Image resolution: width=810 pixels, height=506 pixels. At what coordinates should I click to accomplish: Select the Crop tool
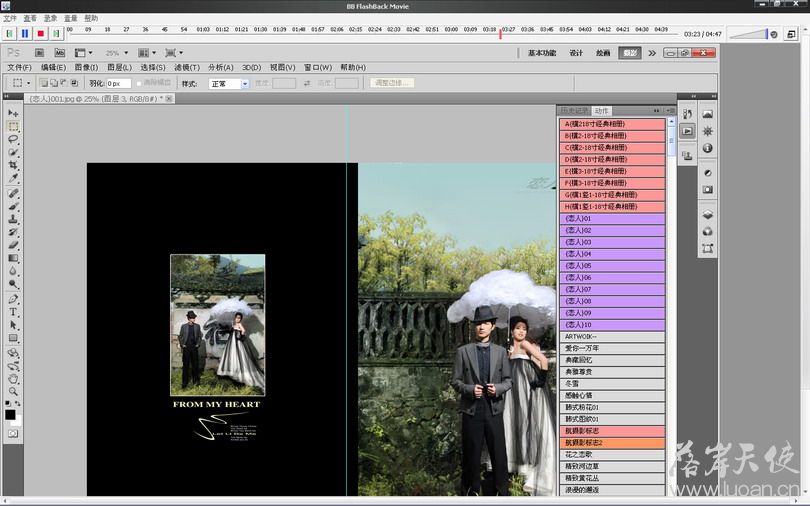(13, 165)
